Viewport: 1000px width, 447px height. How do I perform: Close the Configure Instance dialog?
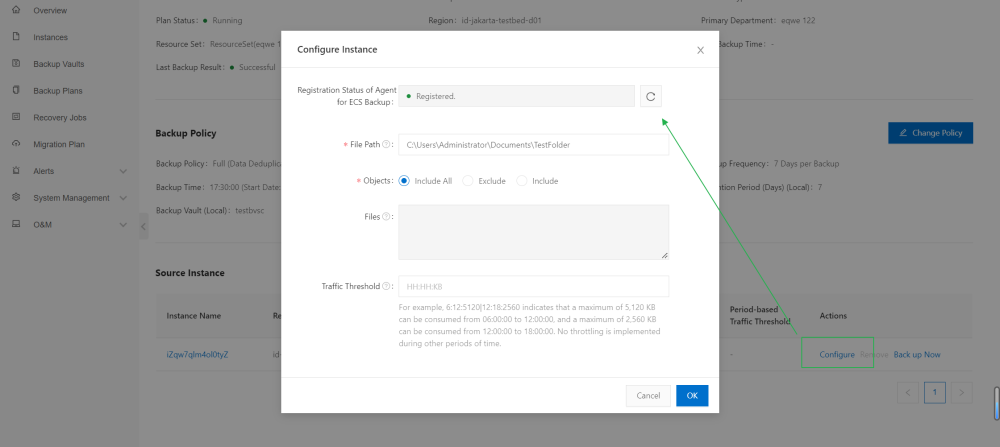point(700,50)
